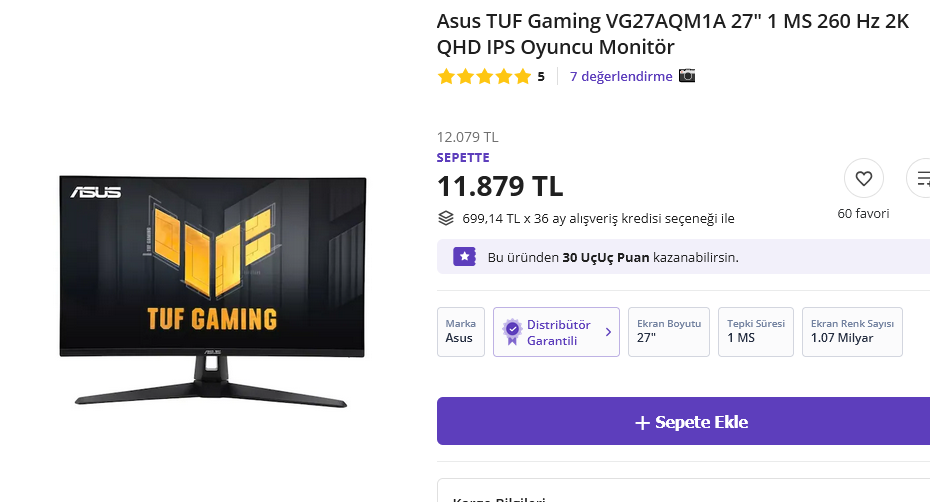This screenshot has height=502, width=930.
Task: Click the product title Asus TUF Gaming VG27AQM1A
Action: (673, 34)
